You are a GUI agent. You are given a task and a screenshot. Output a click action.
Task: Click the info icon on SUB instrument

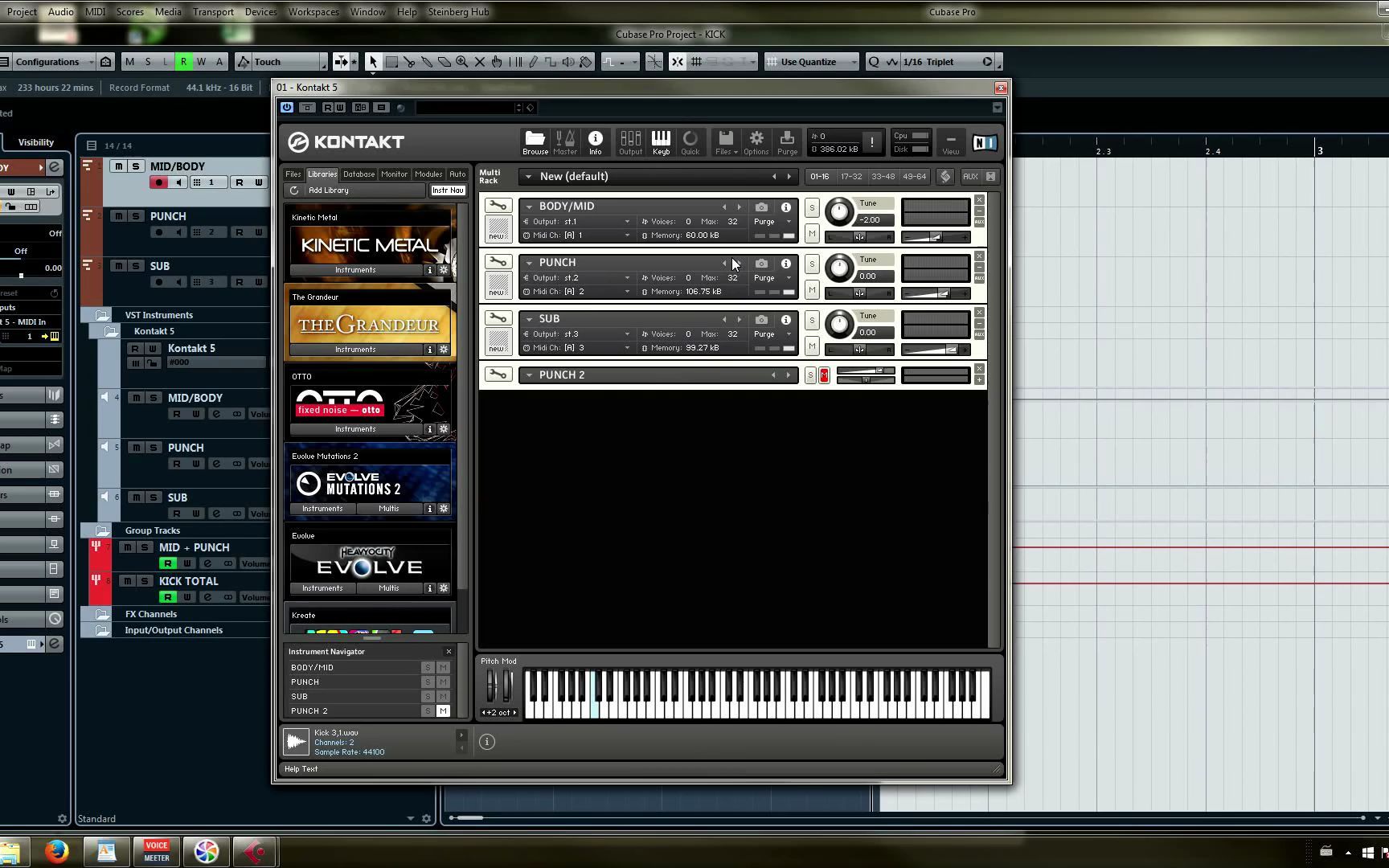coord(786,320)
